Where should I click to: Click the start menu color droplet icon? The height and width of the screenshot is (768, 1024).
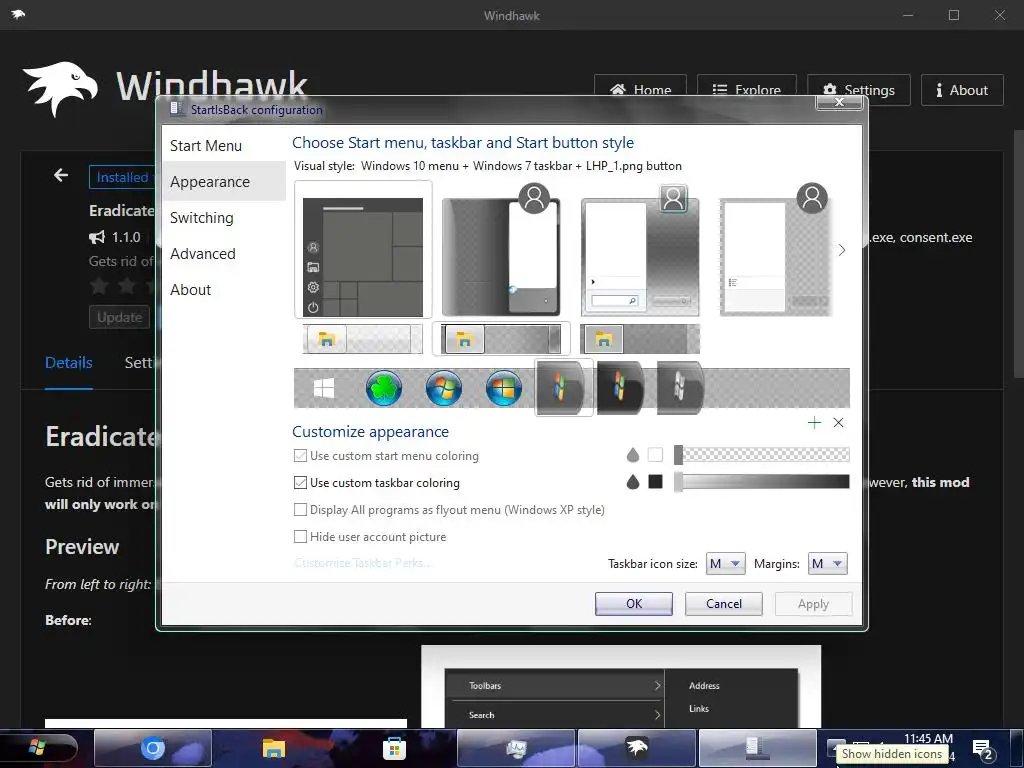632,455
